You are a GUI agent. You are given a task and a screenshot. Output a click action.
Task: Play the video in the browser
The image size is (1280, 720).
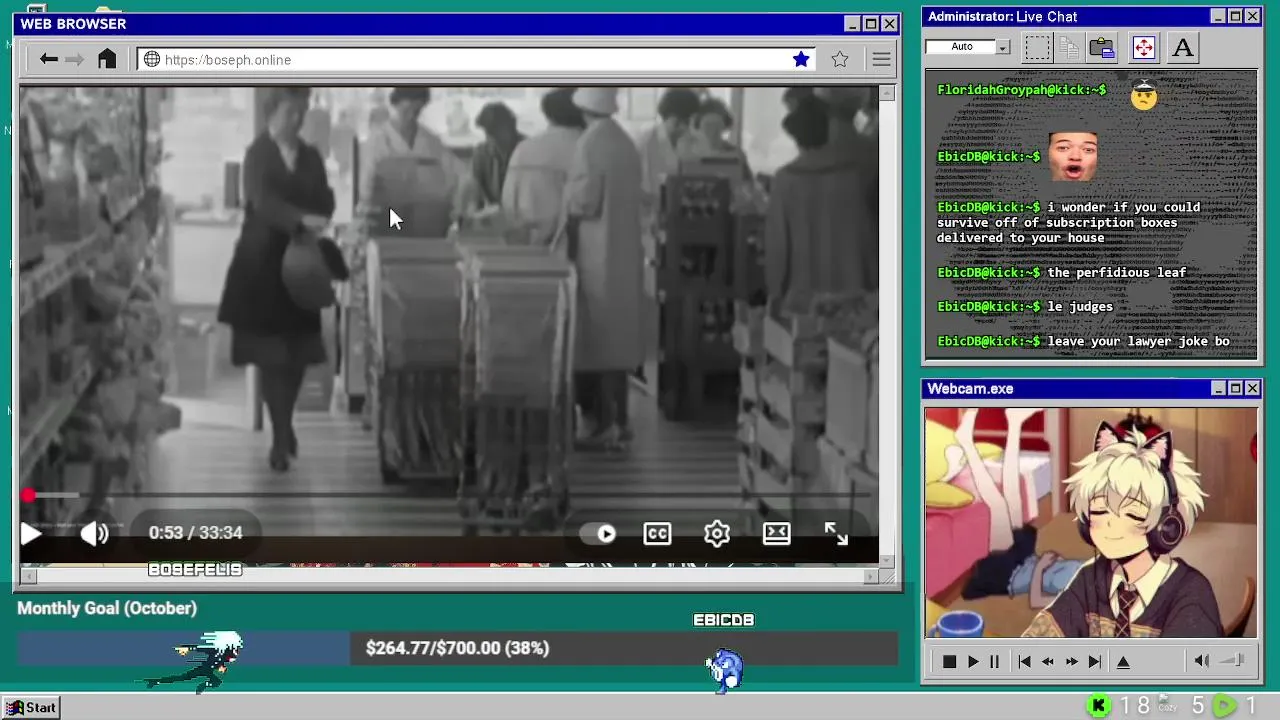pyautogui.click(x=31, y=534)
